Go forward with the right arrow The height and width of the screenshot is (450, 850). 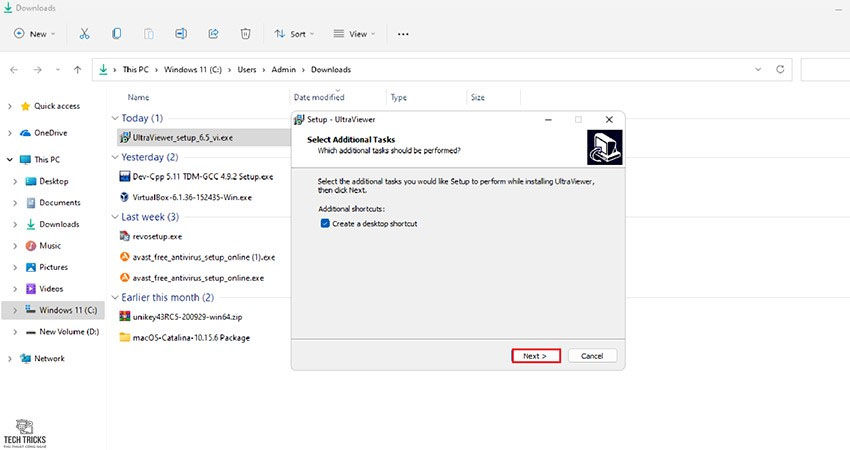[37, 69]
